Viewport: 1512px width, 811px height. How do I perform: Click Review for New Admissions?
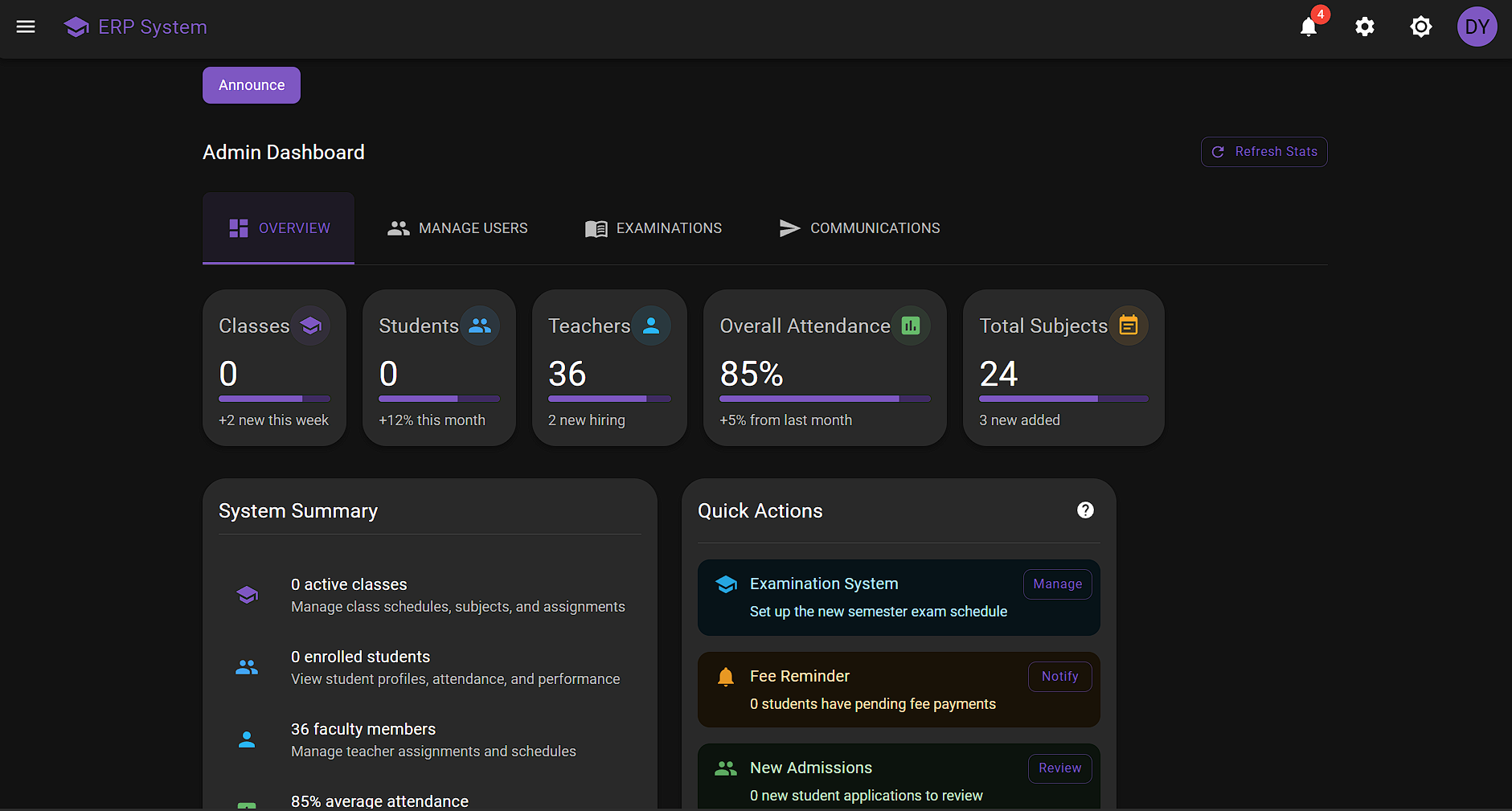click(1060, 768)
